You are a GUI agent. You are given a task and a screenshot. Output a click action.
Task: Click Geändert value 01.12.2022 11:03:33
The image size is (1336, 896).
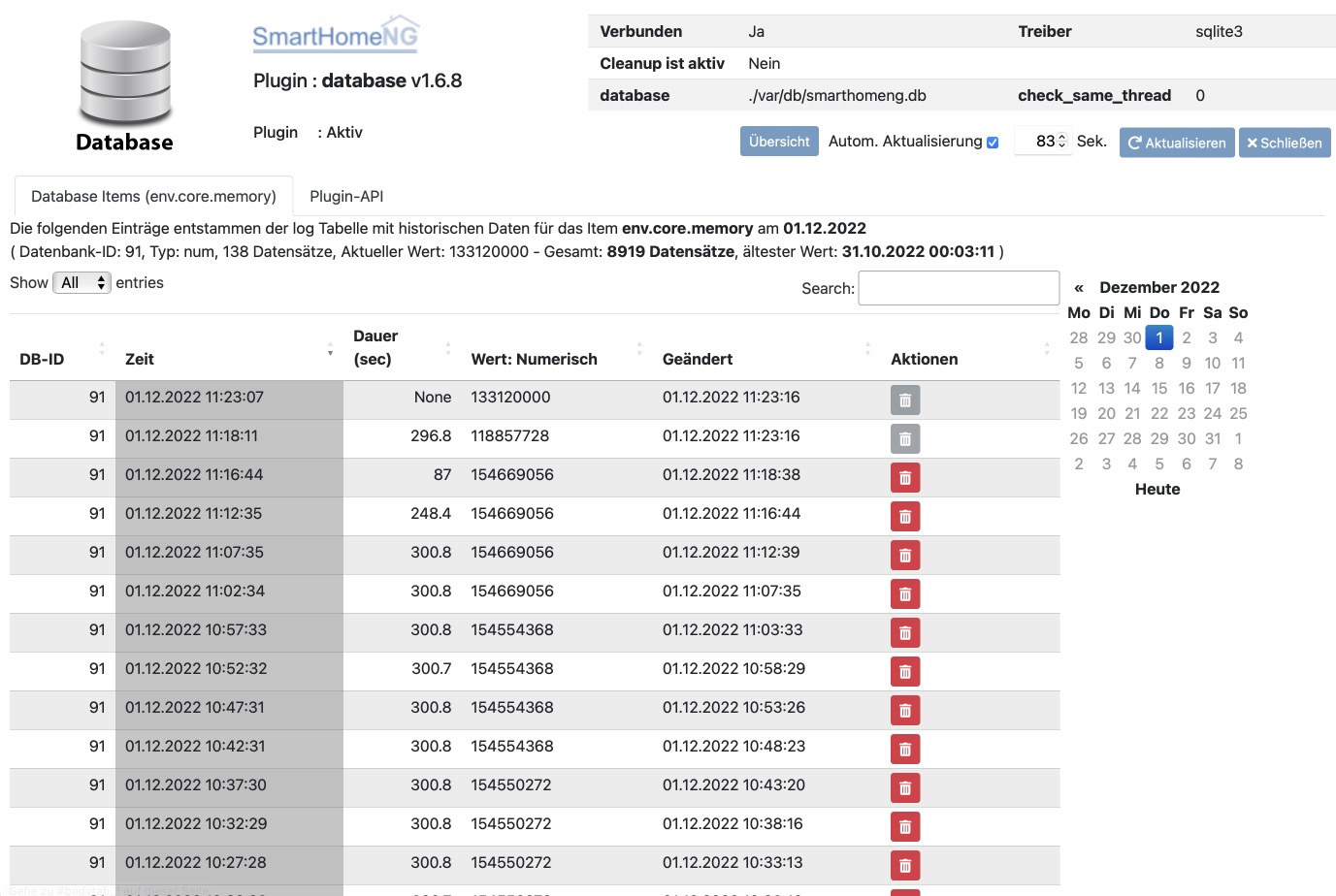733,629
